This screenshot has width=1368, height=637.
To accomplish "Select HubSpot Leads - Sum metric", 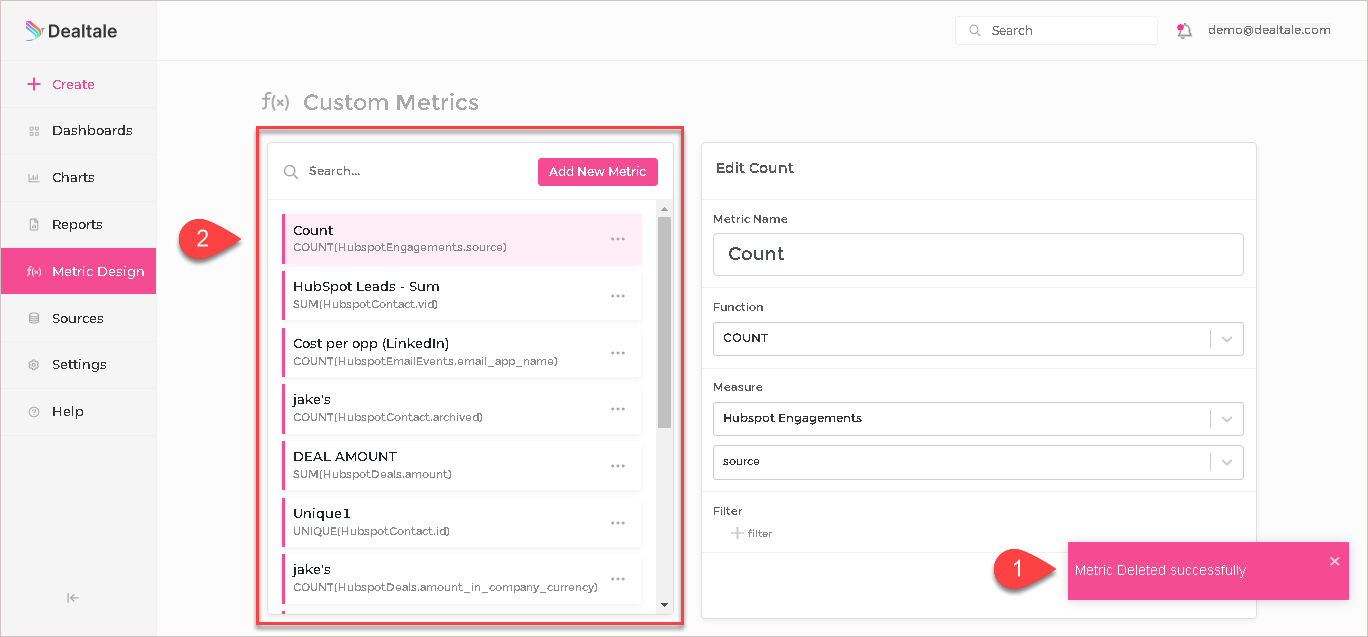I will coord(461,295).
